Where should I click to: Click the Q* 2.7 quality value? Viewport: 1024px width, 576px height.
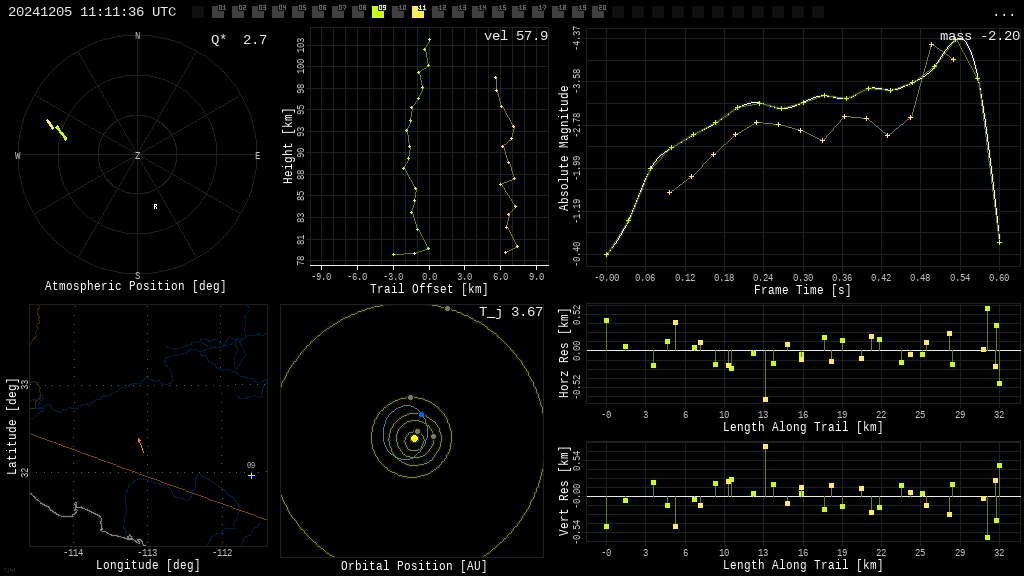pos(238,40)
